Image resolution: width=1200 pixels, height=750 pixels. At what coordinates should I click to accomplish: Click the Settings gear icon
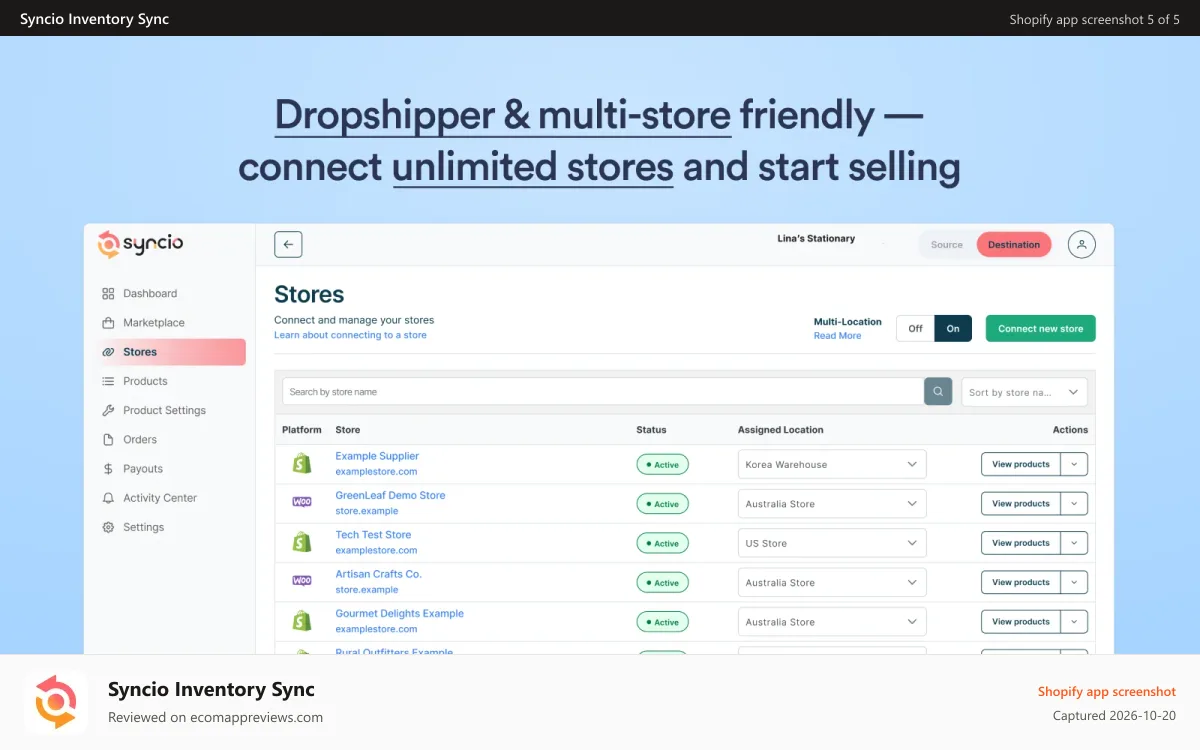108,527
